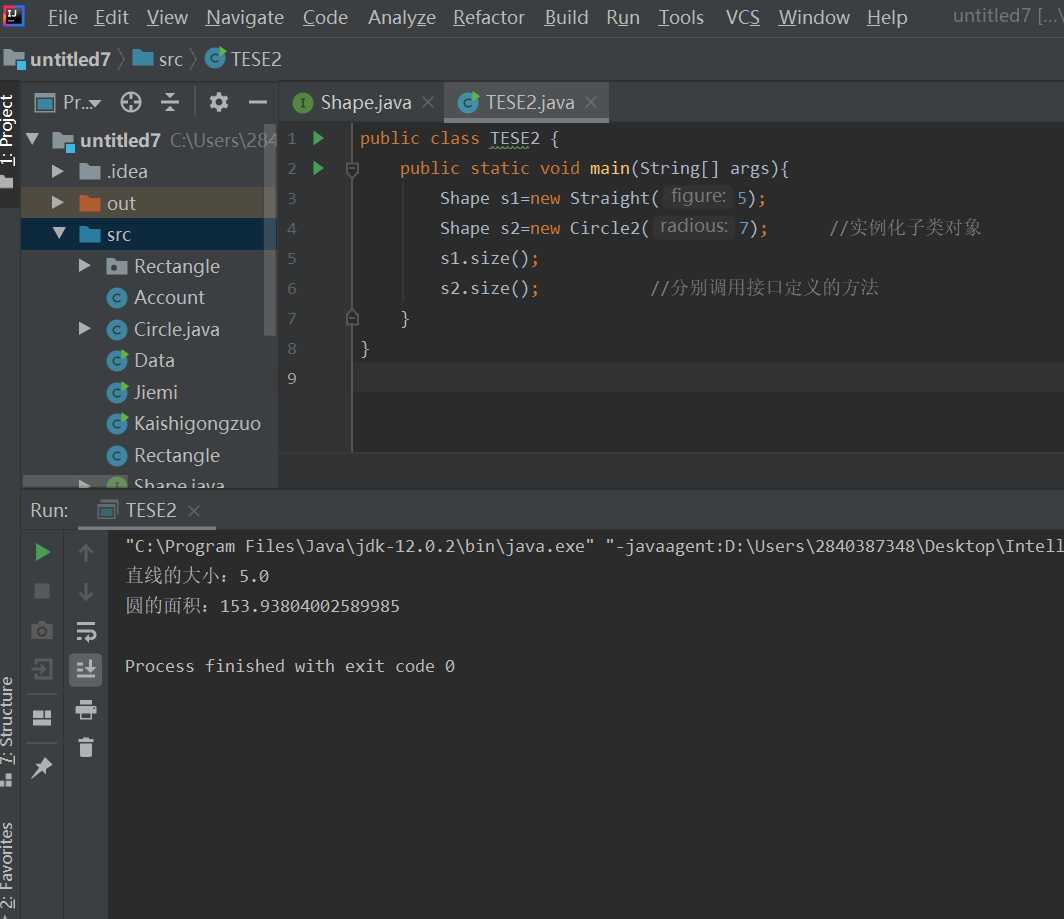Open the Navigate menu
This screenshot has height=919, width=1064.
click(x=244, y=17)
